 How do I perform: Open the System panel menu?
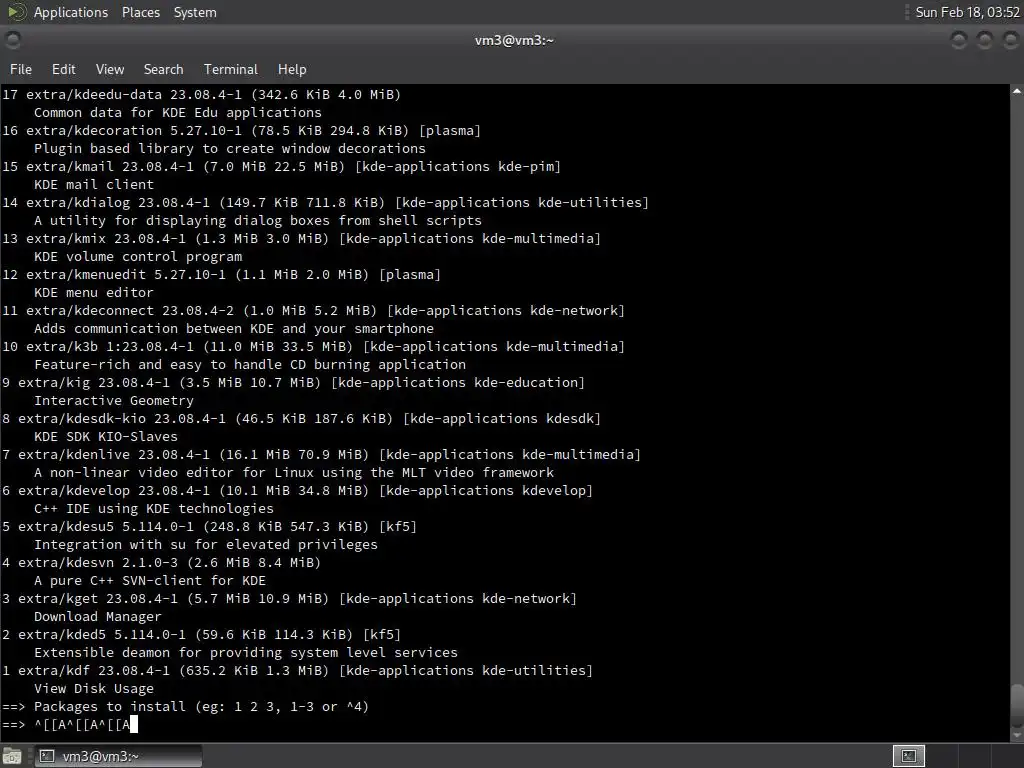click(195, 12)
